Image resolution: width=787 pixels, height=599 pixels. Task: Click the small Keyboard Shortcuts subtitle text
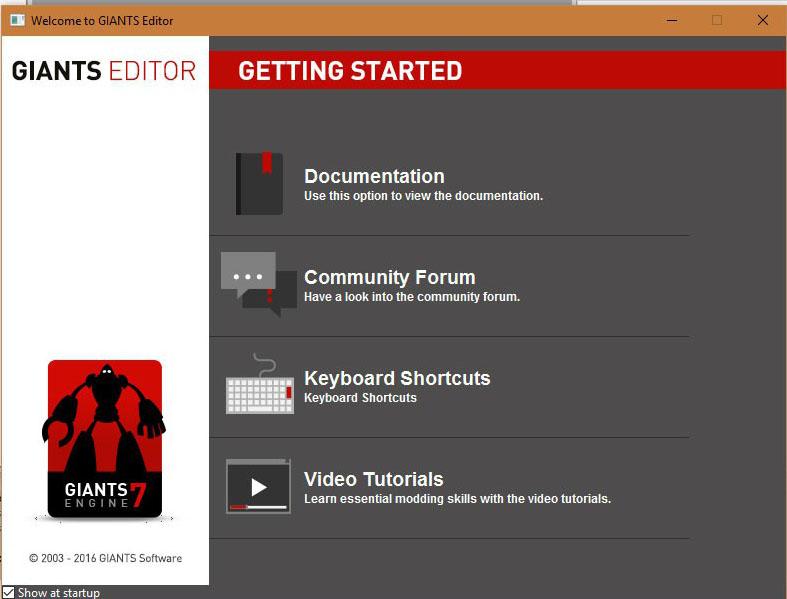click(x=360, y=398)
